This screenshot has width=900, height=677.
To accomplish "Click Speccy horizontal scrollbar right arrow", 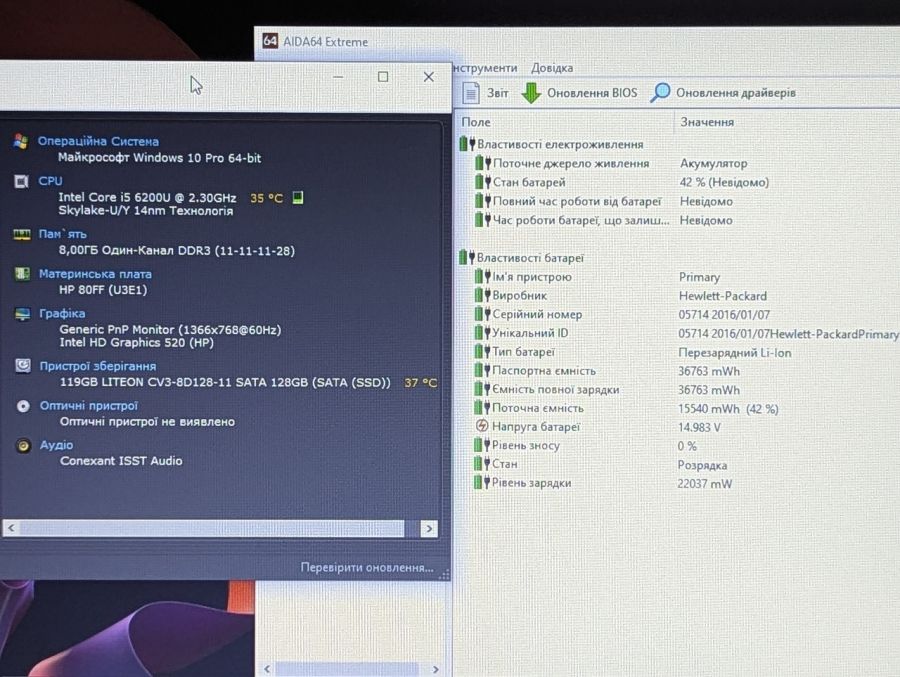I will [429, 528].
